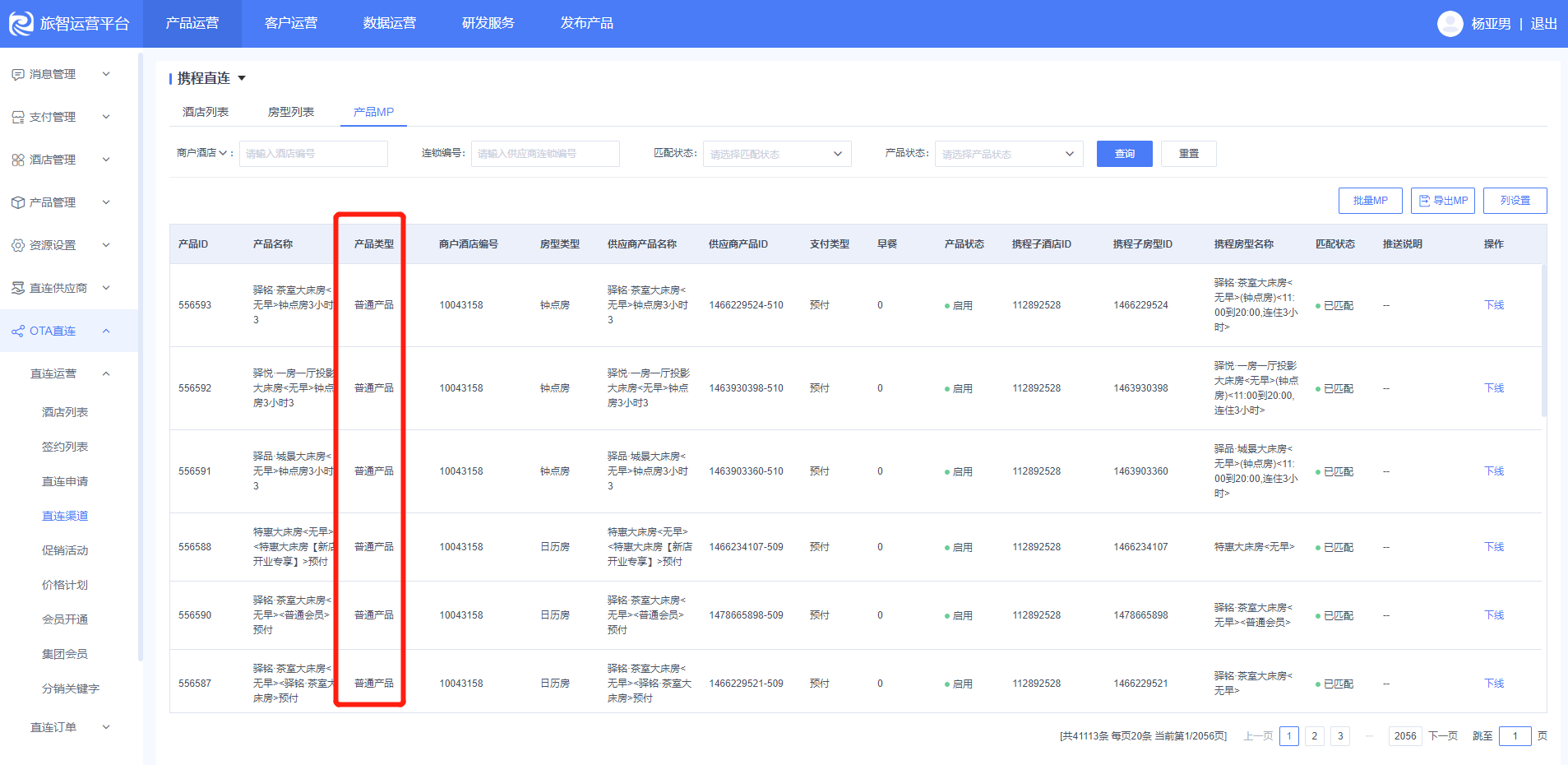
Task: Switch to 发布产品 top menu
Action: 587,23
